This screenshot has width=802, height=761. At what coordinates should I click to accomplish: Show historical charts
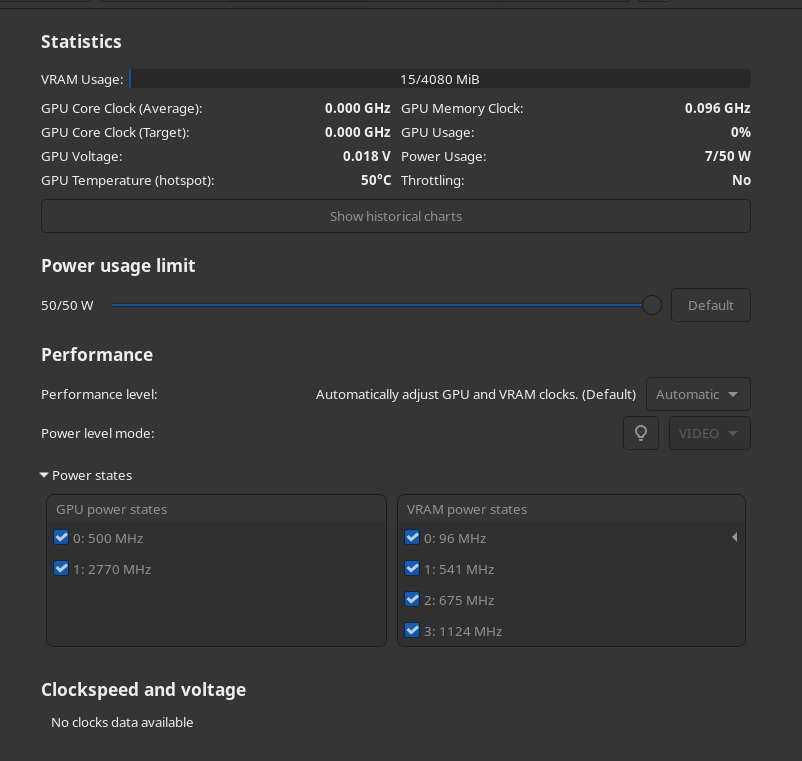pyautogui.click(x=396, y=215)
